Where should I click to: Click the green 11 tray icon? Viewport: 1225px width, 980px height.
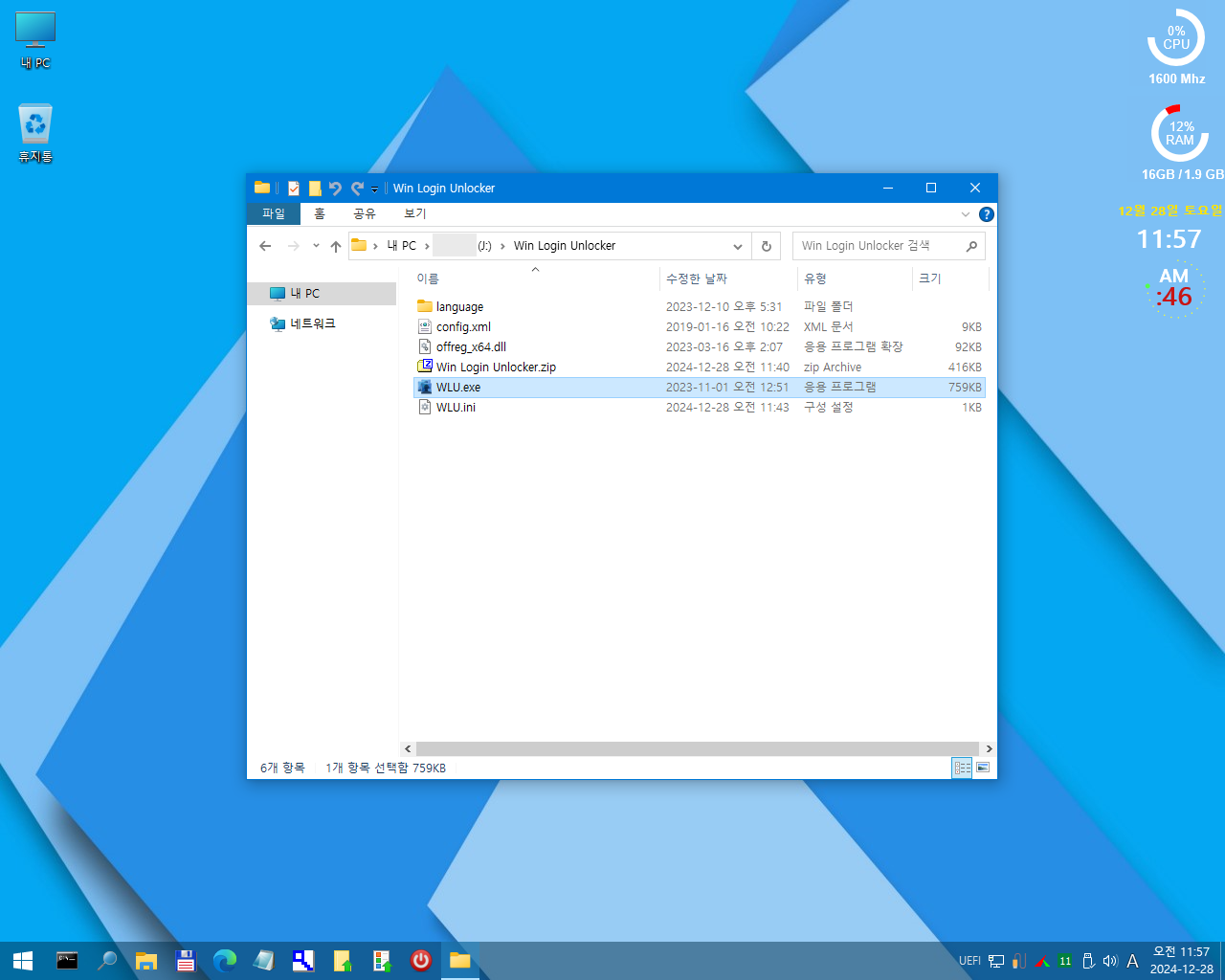pyautogui.click(x=1065, y=961)
